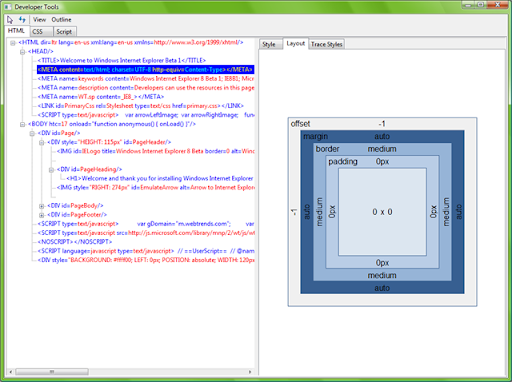The image size is (512, 382).
Task: Select the NOSCRIPT element in tree
Action: click(x=75, y=242)
